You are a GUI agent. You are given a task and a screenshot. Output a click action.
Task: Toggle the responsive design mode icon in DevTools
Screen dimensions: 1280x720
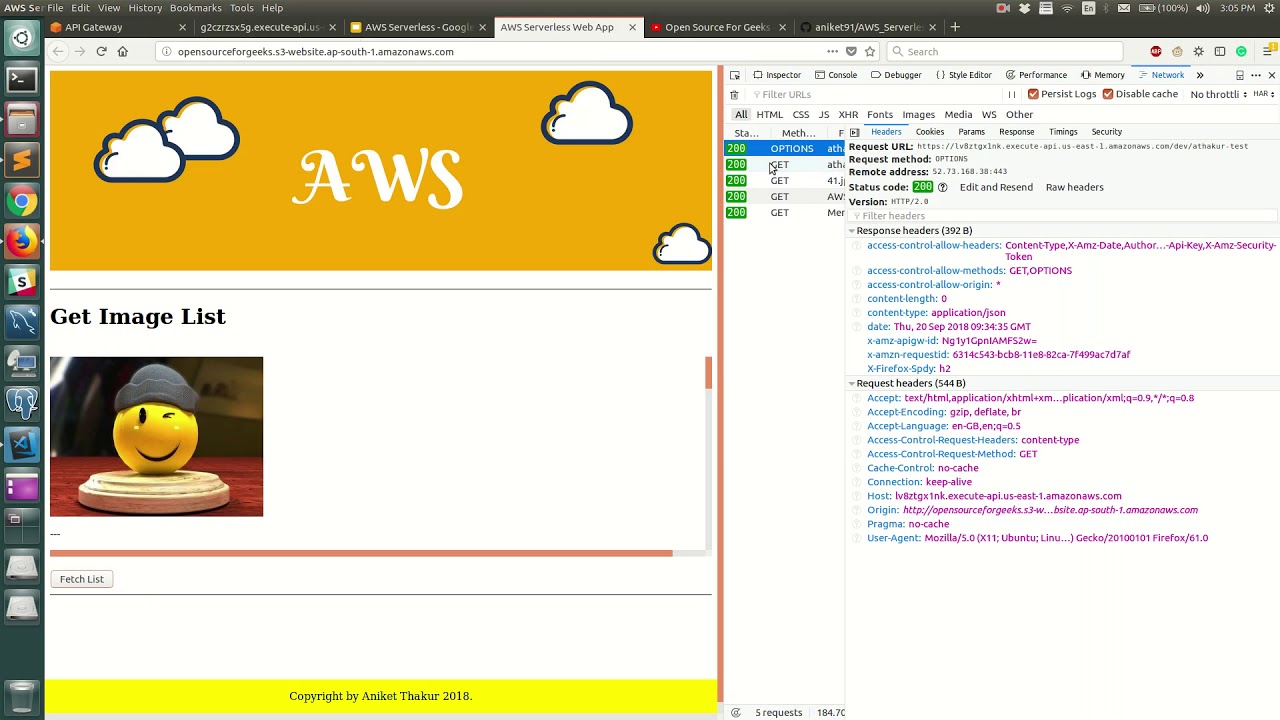point(1240,75)
